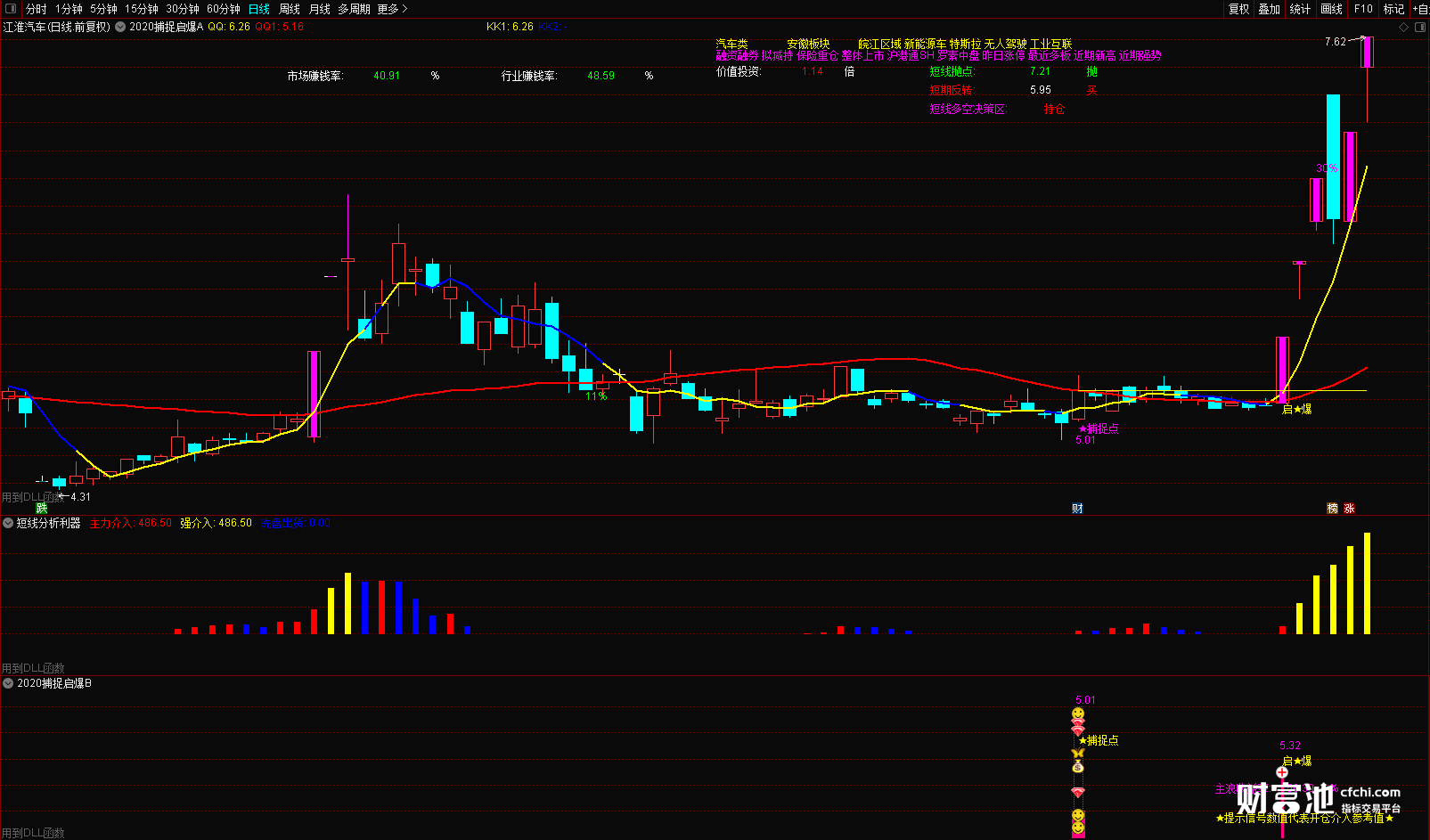Click the 行业赚钱率 label
This screenshot has width=1430, height=840.
coord(529,76)
